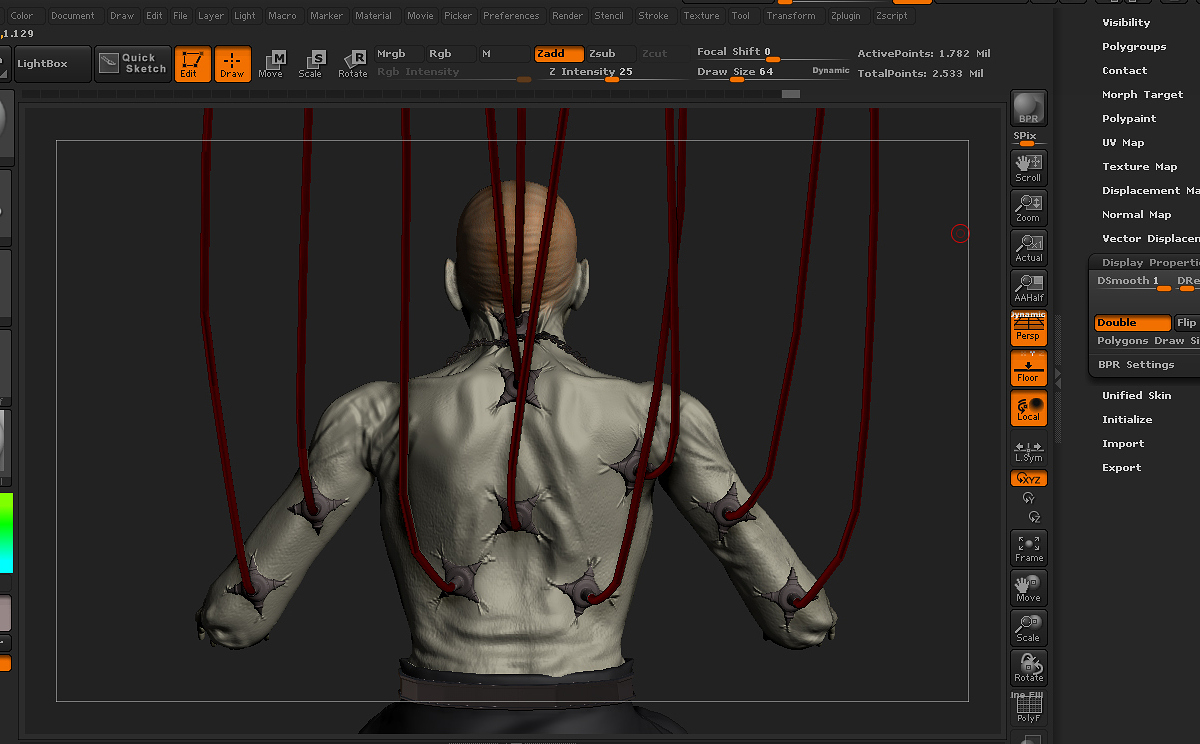
Task: Click the LightBox button
Action: click(42, 64)
